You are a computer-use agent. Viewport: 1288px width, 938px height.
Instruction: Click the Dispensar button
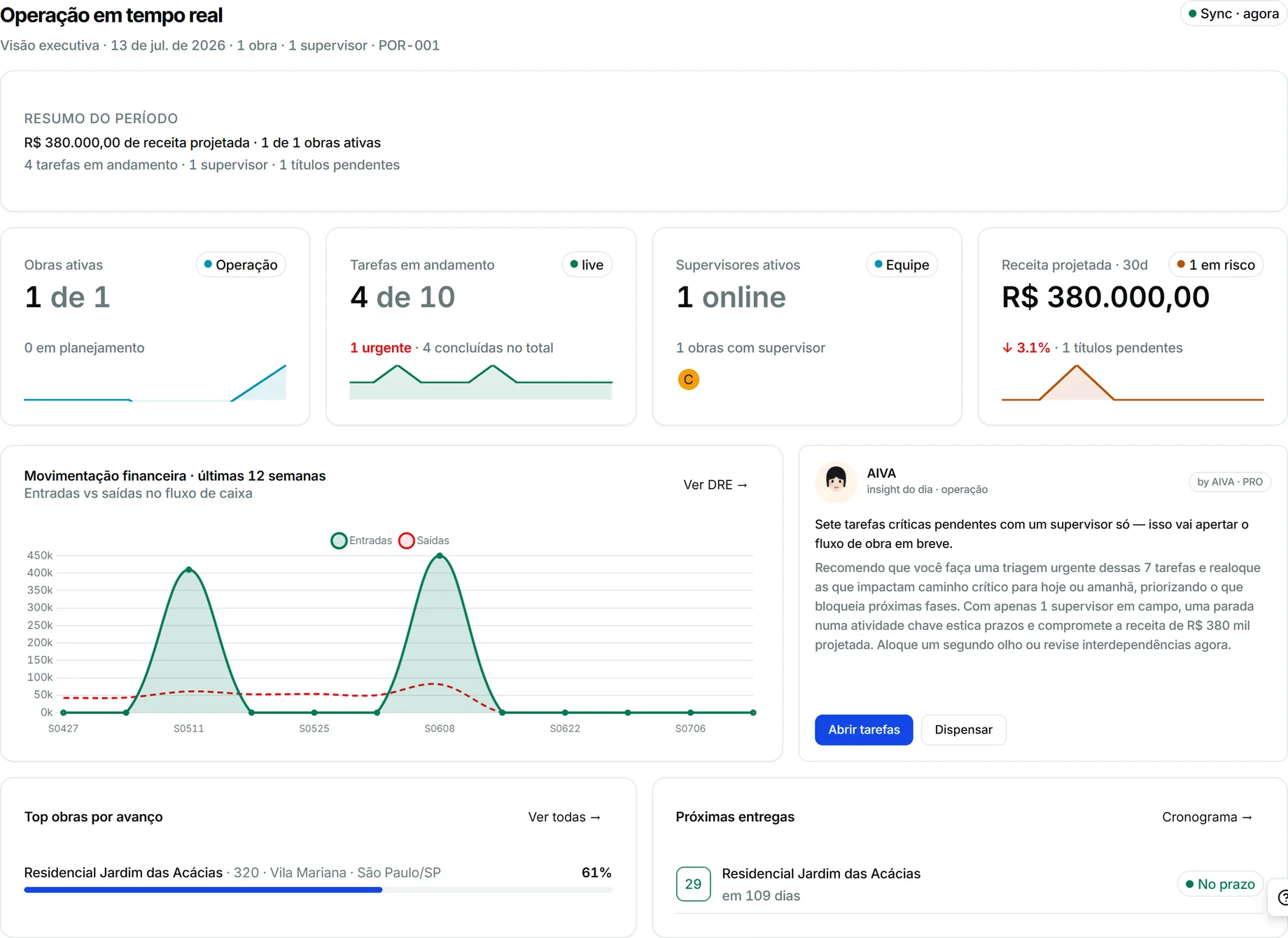pyautogui.click(x=963, y=729)
